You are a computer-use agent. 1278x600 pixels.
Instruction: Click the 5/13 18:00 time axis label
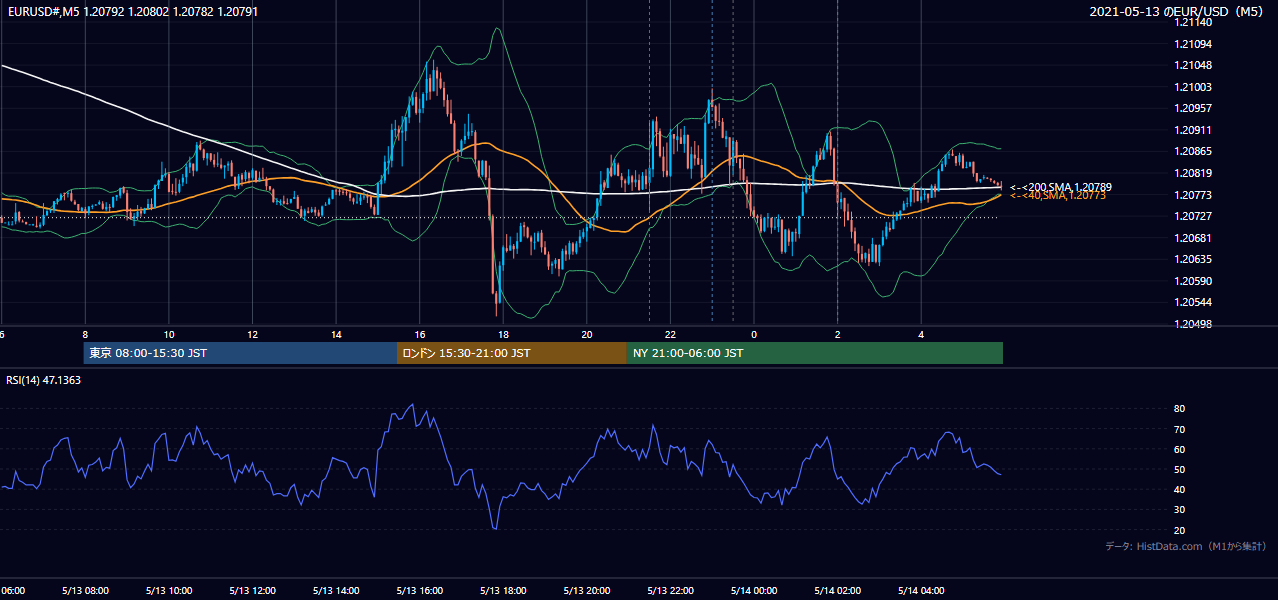[x=503, y=591]
